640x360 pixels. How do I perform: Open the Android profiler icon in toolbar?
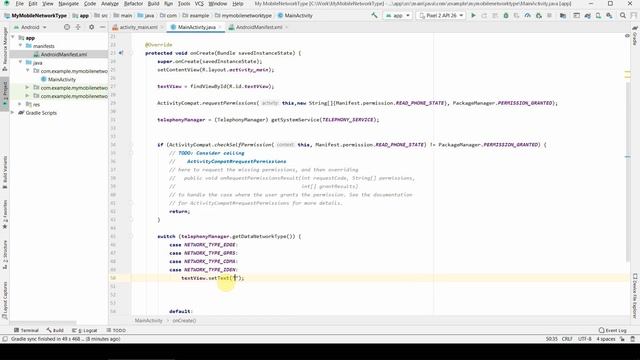527,16
